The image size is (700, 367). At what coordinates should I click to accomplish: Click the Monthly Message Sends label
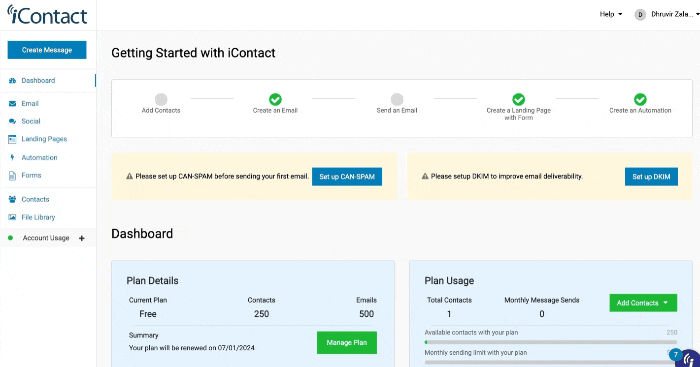(x=542, y=300)
